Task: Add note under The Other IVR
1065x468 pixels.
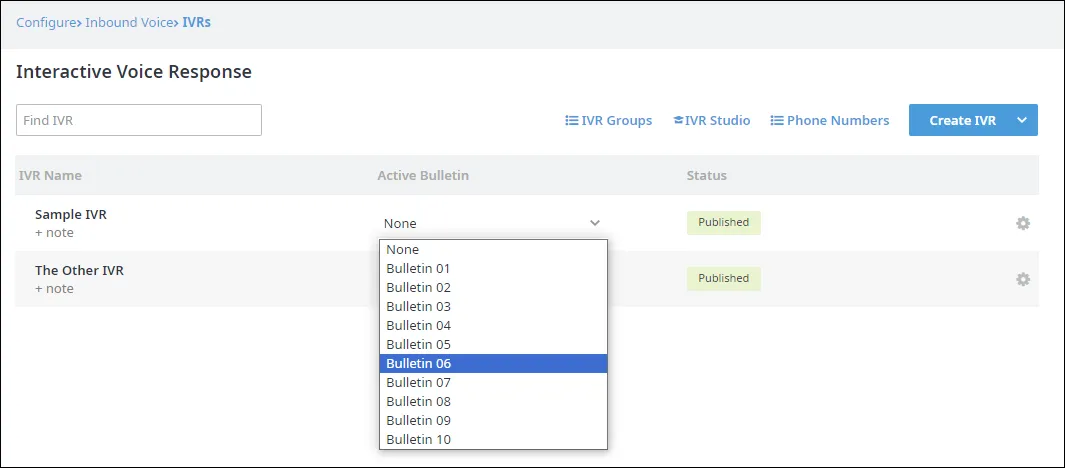Action: pos(54,288)
